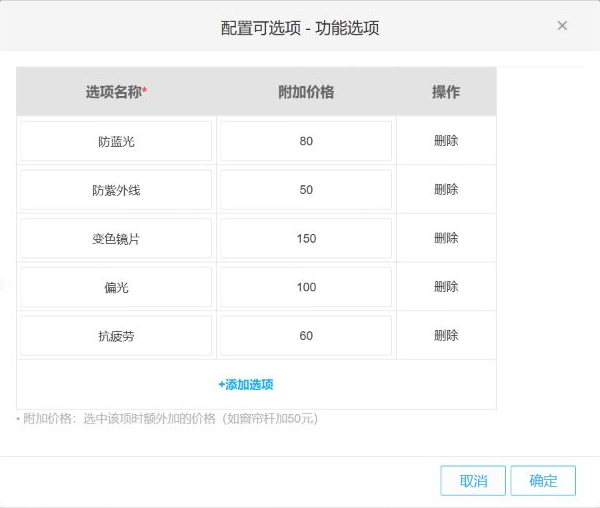Click the 附加价格 column header
This screenshot has height=508, width=600.
point(306,92)
